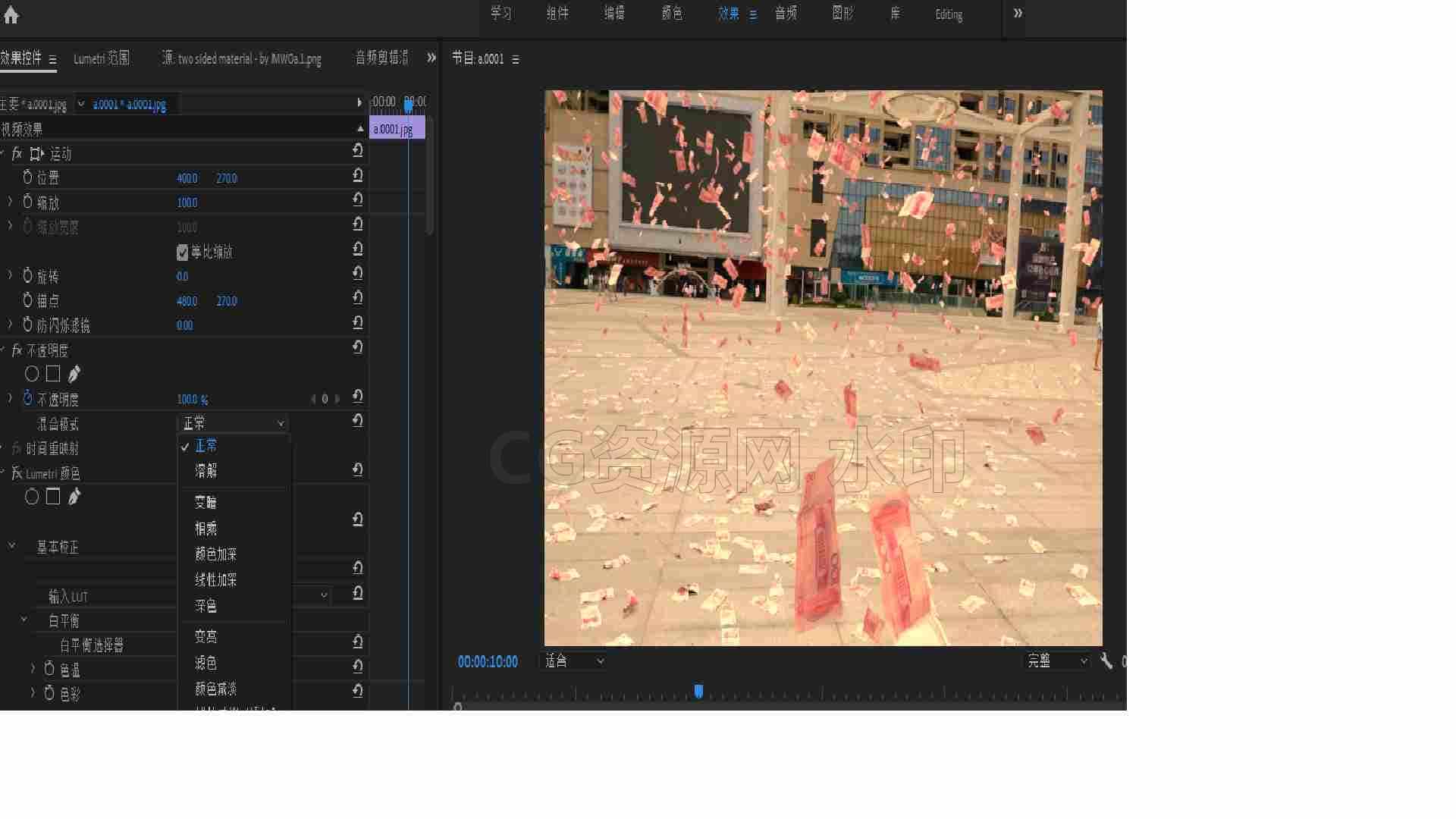Open the 完整 playback resolution dropdown
The image size is (1456, 819).
pyautogui.click(x=1057, y=661)
